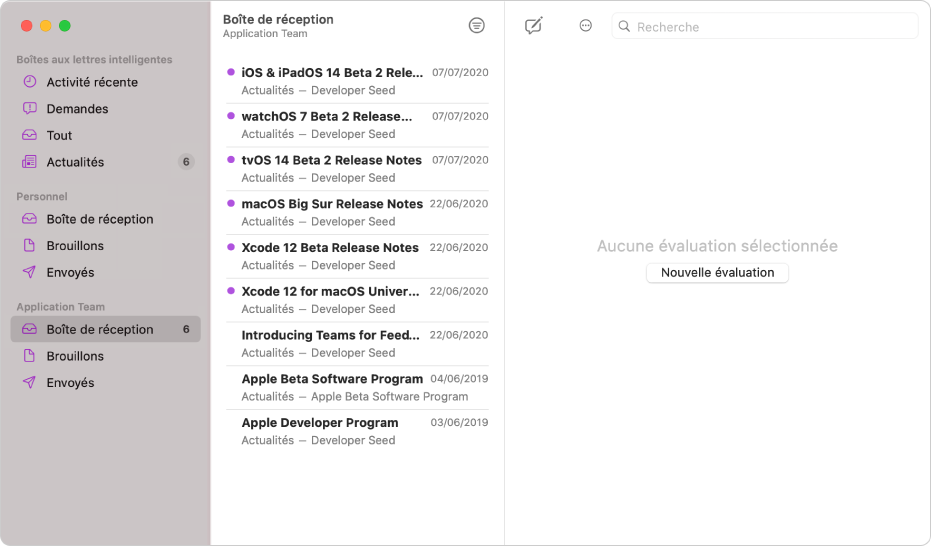Open watchOS 7 Beta 2 Release message
The width and height of the screenshot is (931, 548).
click(357, 125)
